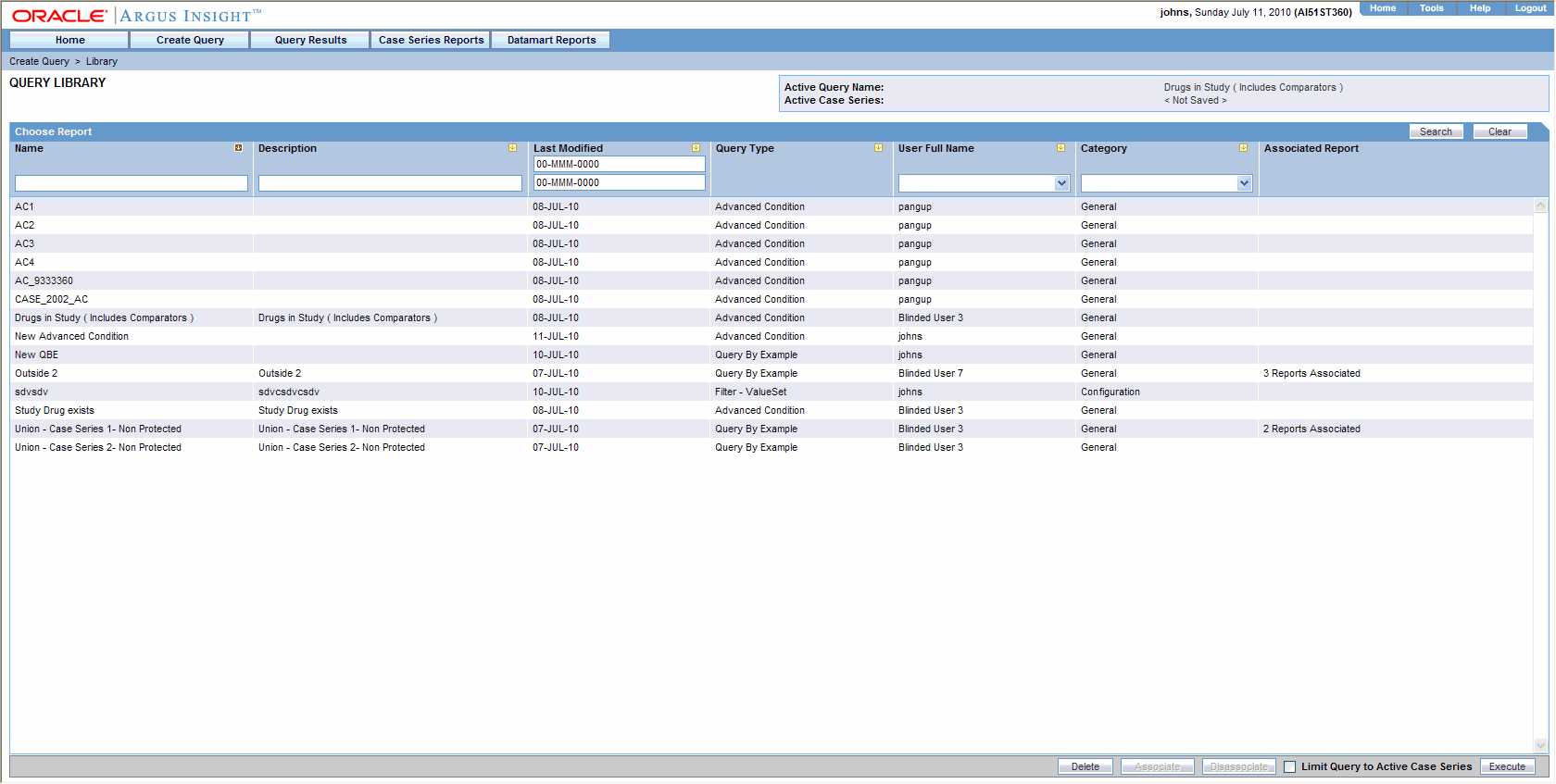The width and height of the screenshot is (1556, 784).
Task: Click the Clear button
Action: click(1500, 131)
